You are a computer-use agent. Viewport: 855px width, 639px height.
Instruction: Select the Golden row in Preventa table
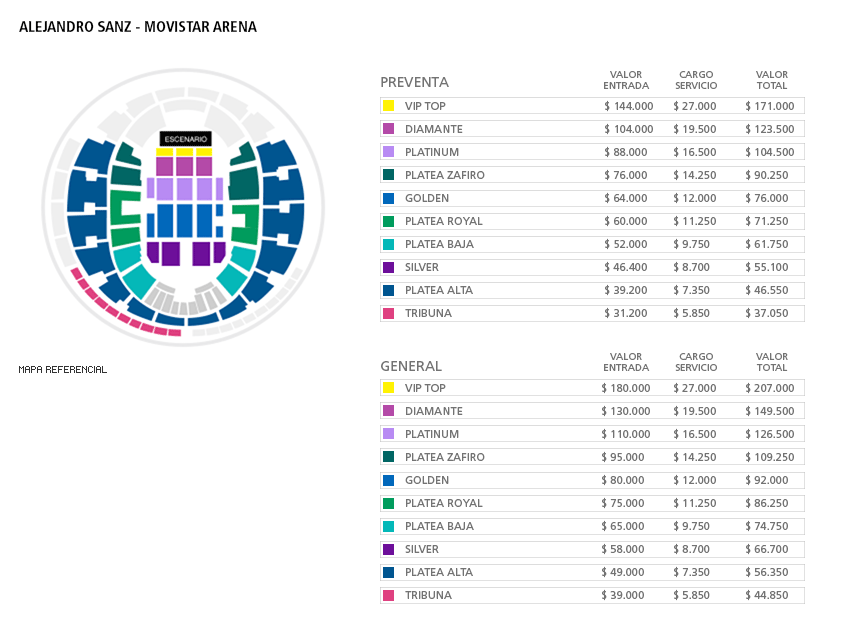[x=592, y=198]
